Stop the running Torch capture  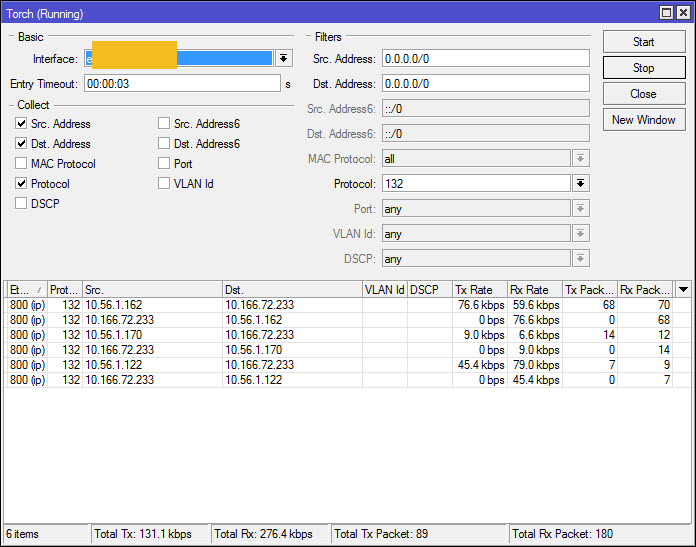click(644, 67)
